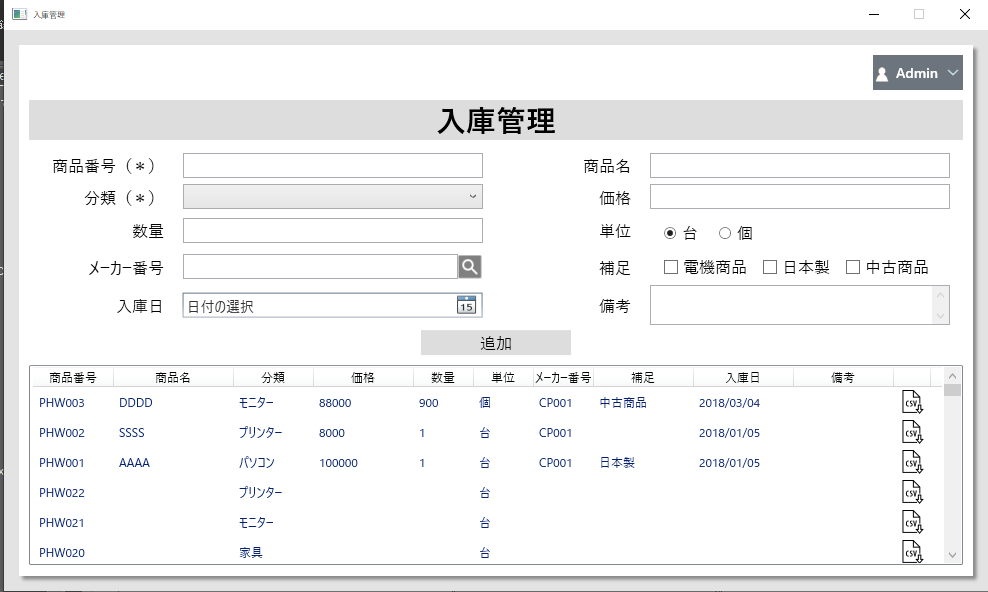Click メーカー番号 column header in table
The image size is (988, 592).
563,377
